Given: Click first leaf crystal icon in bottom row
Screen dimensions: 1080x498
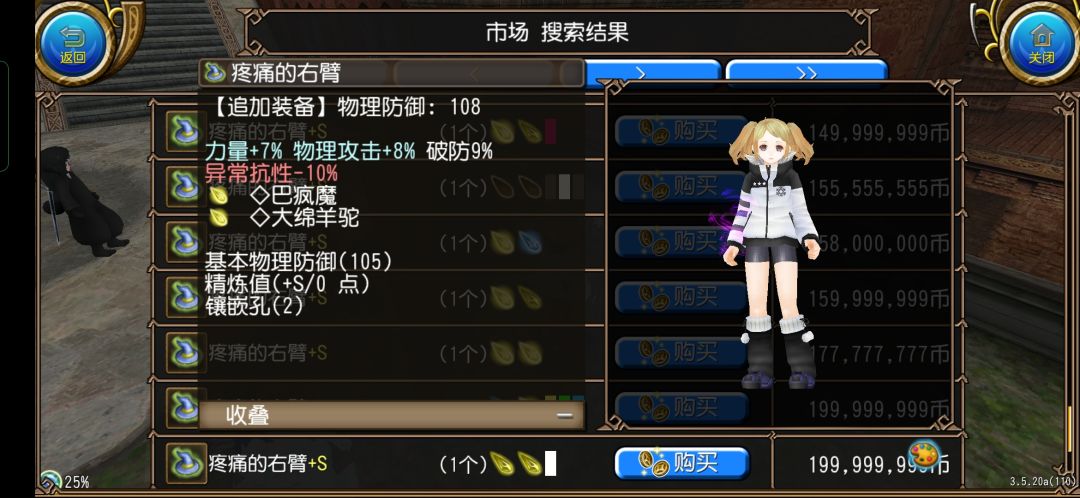Looking at the screenshot, I should 502,464.
